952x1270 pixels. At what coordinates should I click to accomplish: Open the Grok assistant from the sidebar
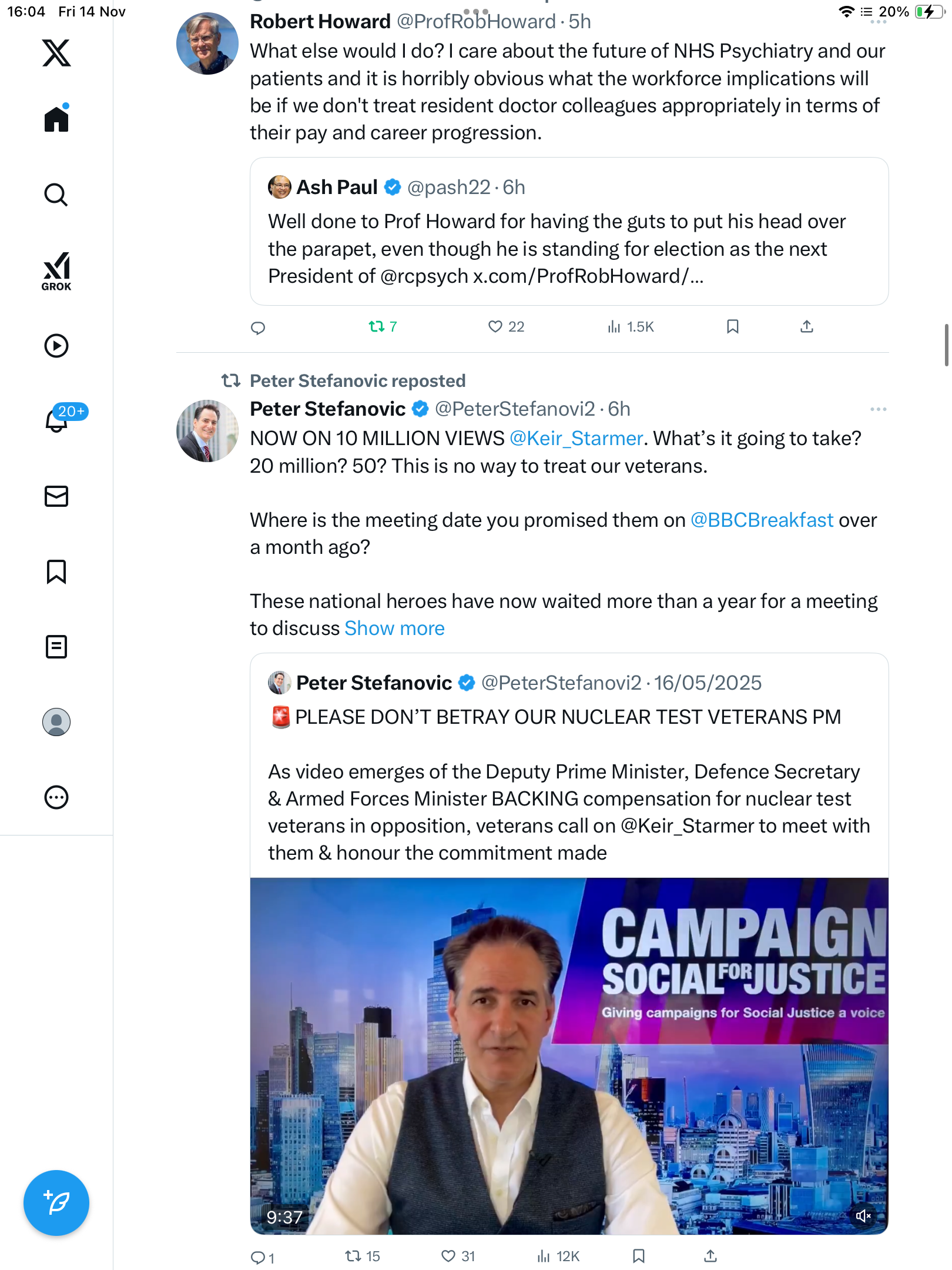pos(56,271)
